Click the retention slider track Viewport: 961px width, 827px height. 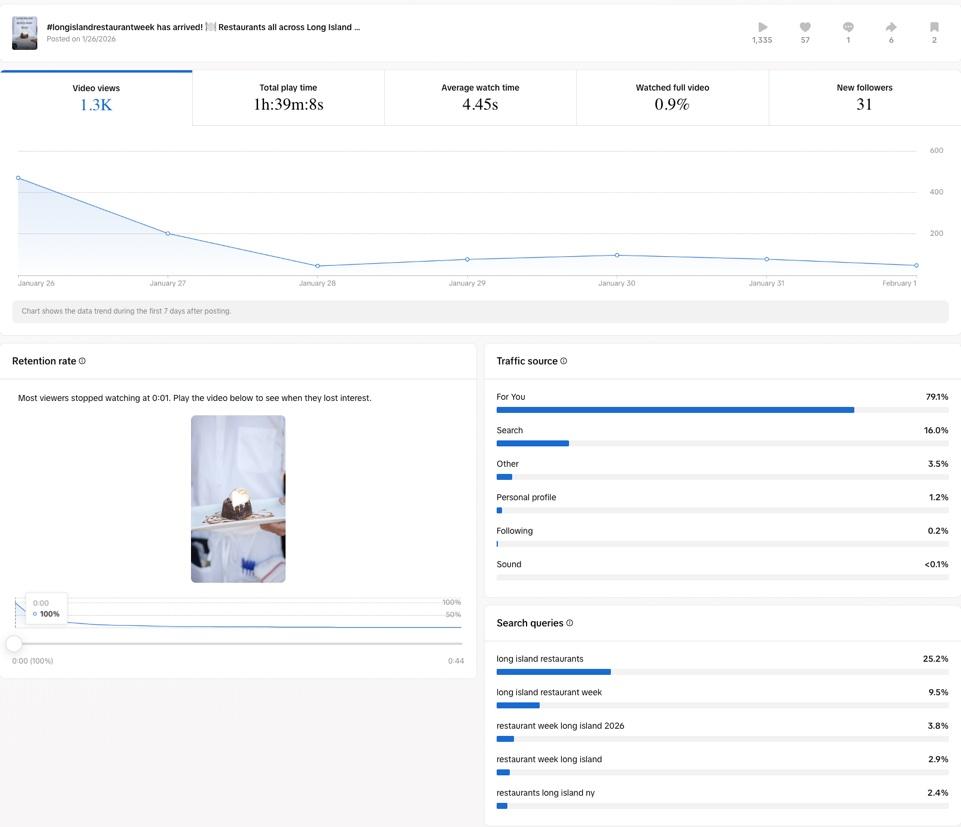pyautogui.click(x=238, y=644)
